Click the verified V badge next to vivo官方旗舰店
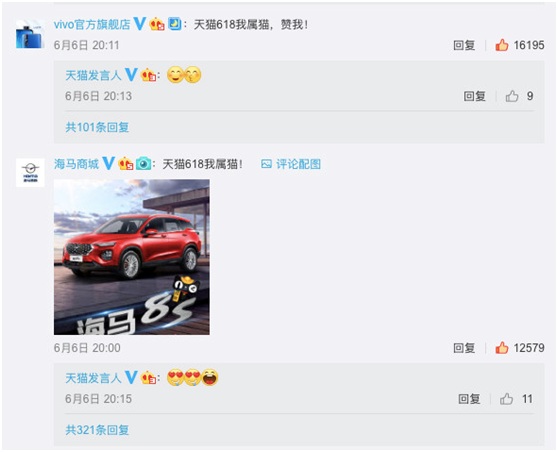558x452 pixels. pyautogui.click(x=140, y=24)
